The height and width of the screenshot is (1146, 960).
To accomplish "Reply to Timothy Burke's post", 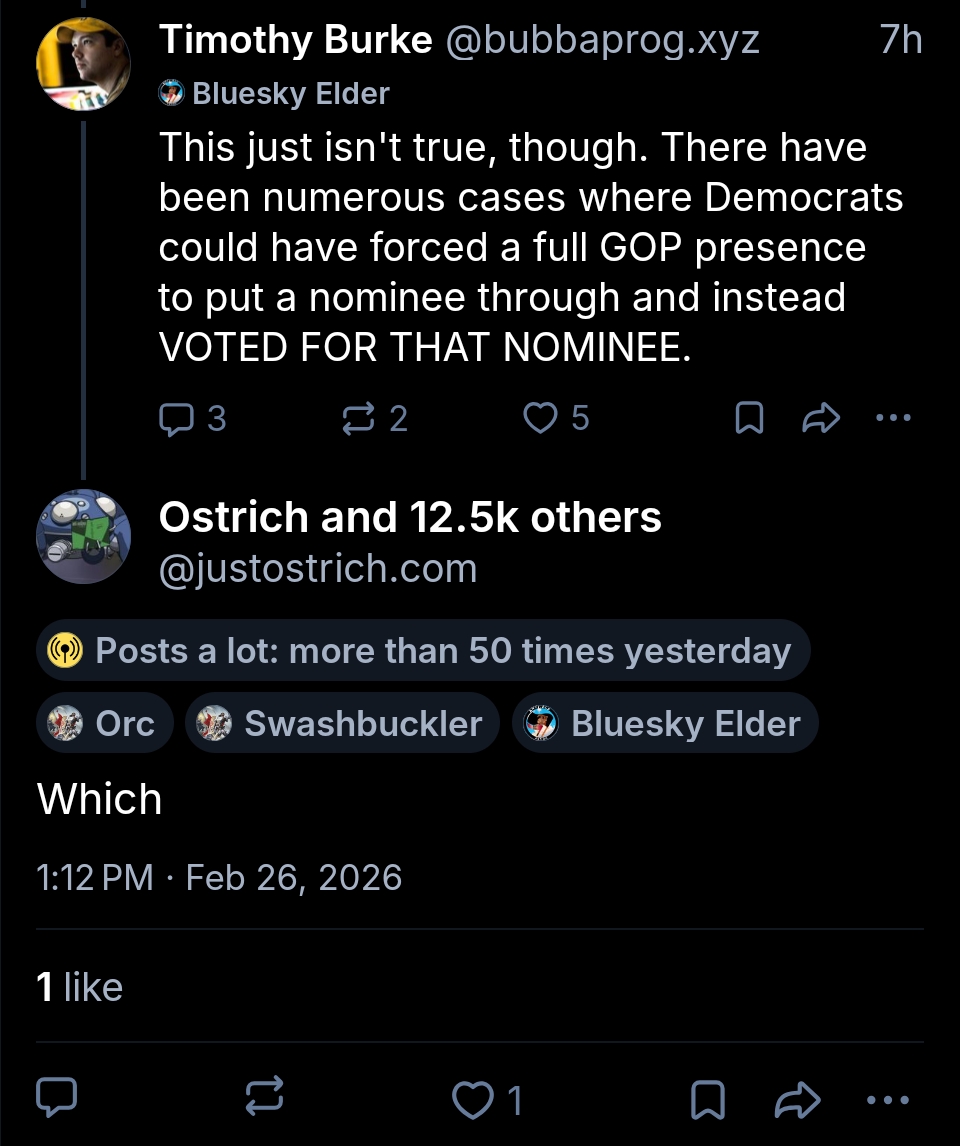I will point(177,418).
